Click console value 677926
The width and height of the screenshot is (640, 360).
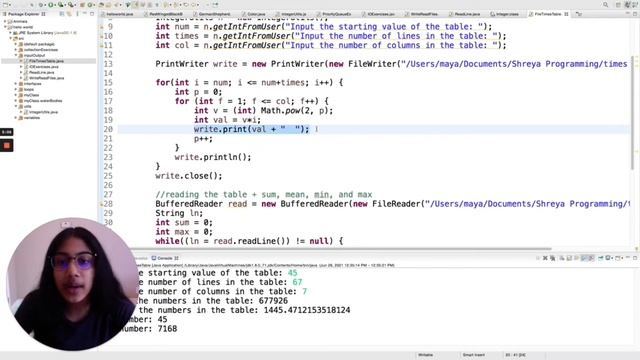click(x=273, y=301)
